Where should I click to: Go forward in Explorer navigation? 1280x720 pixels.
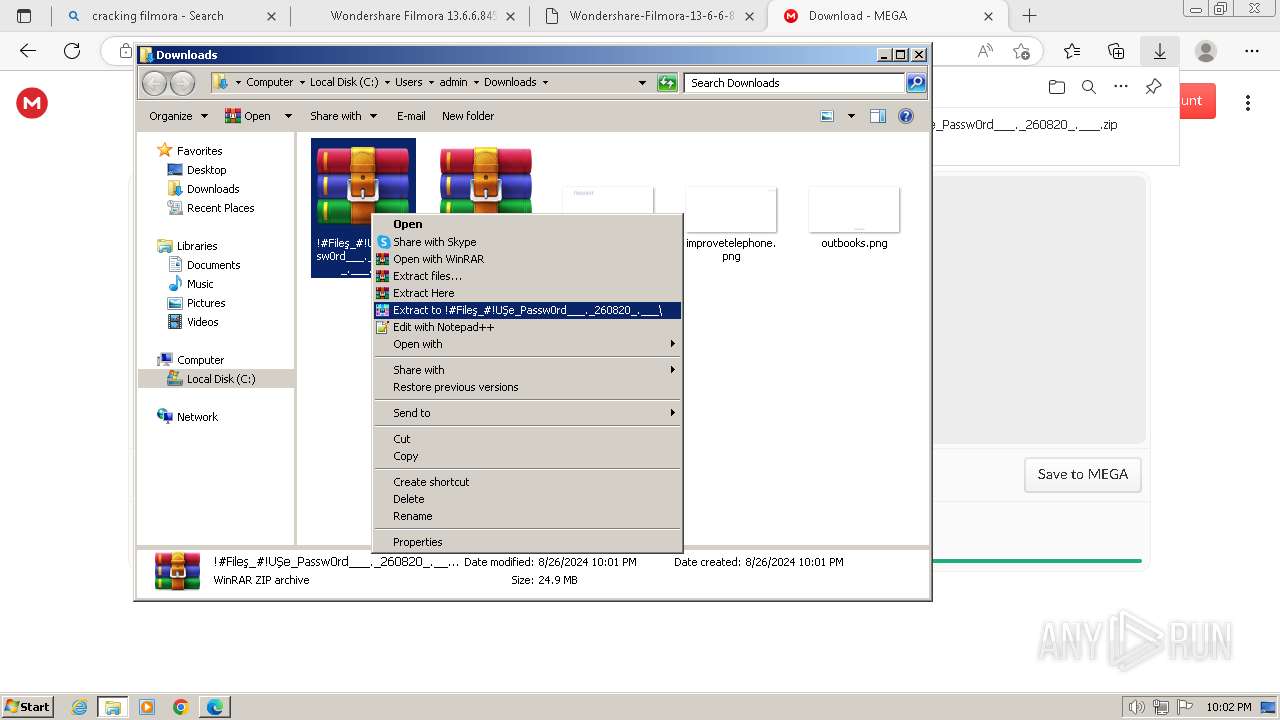click(182, 83)
